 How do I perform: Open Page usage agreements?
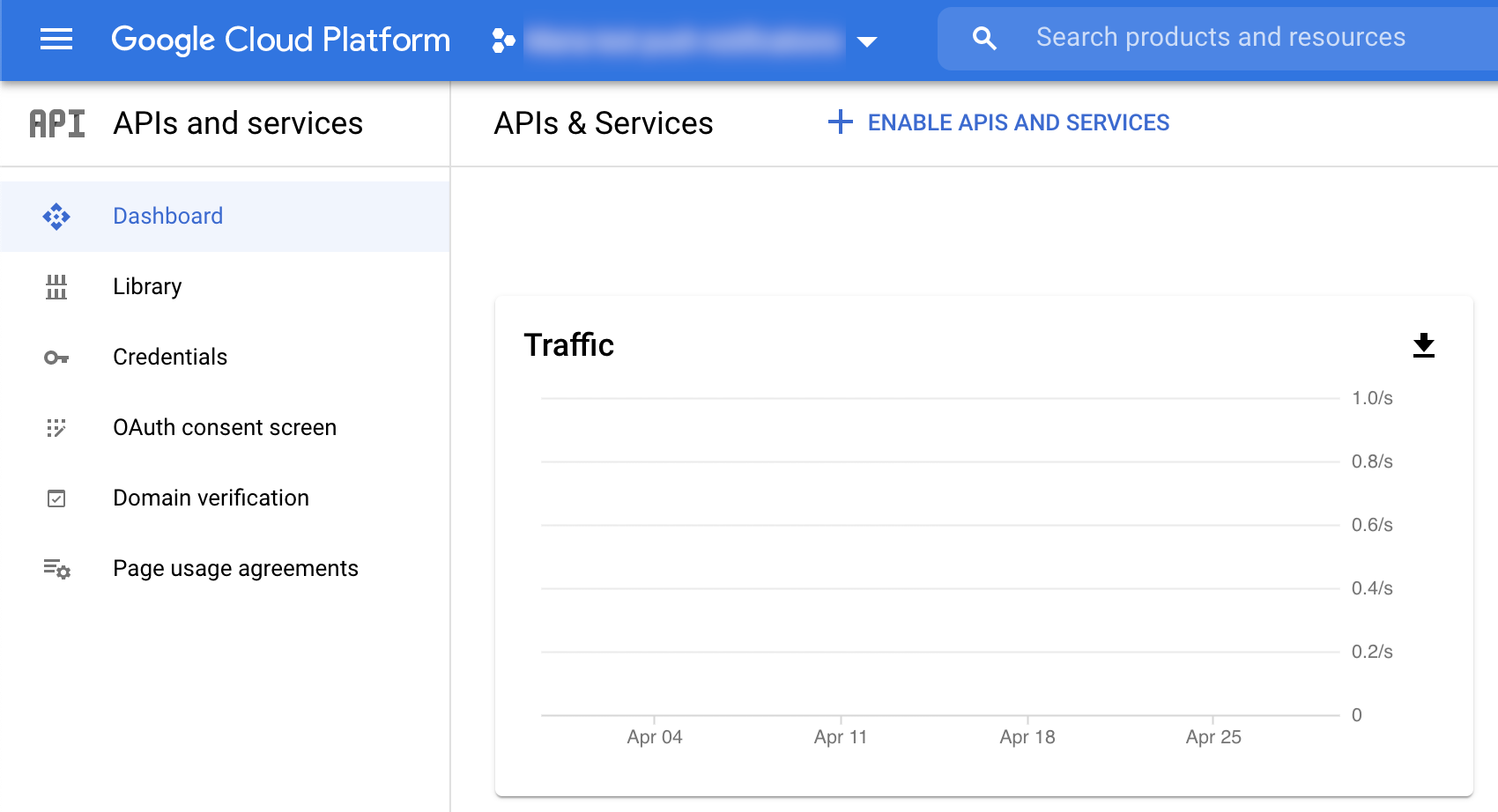[x=235, y=569]
